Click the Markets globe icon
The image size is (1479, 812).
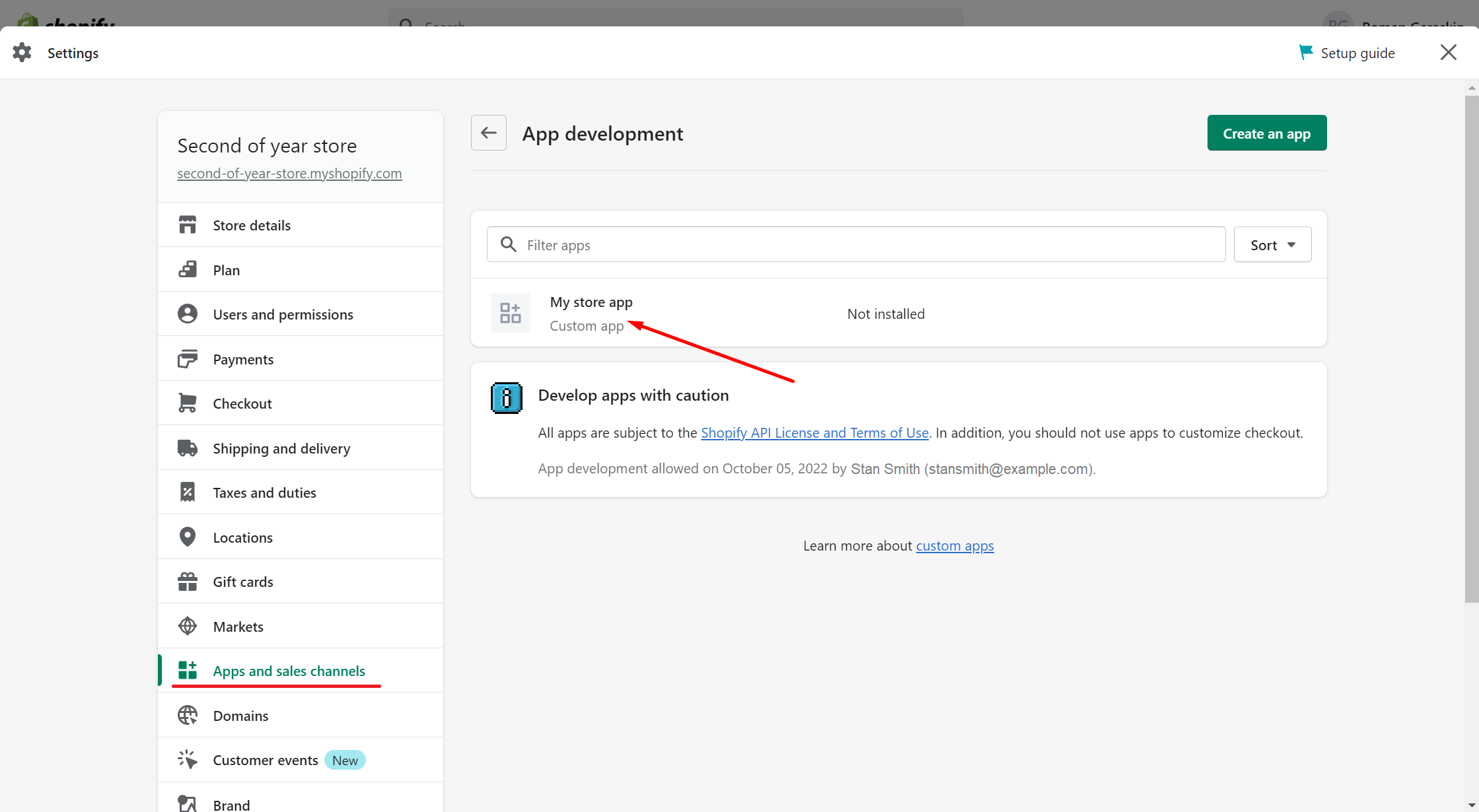click(188, 626)
